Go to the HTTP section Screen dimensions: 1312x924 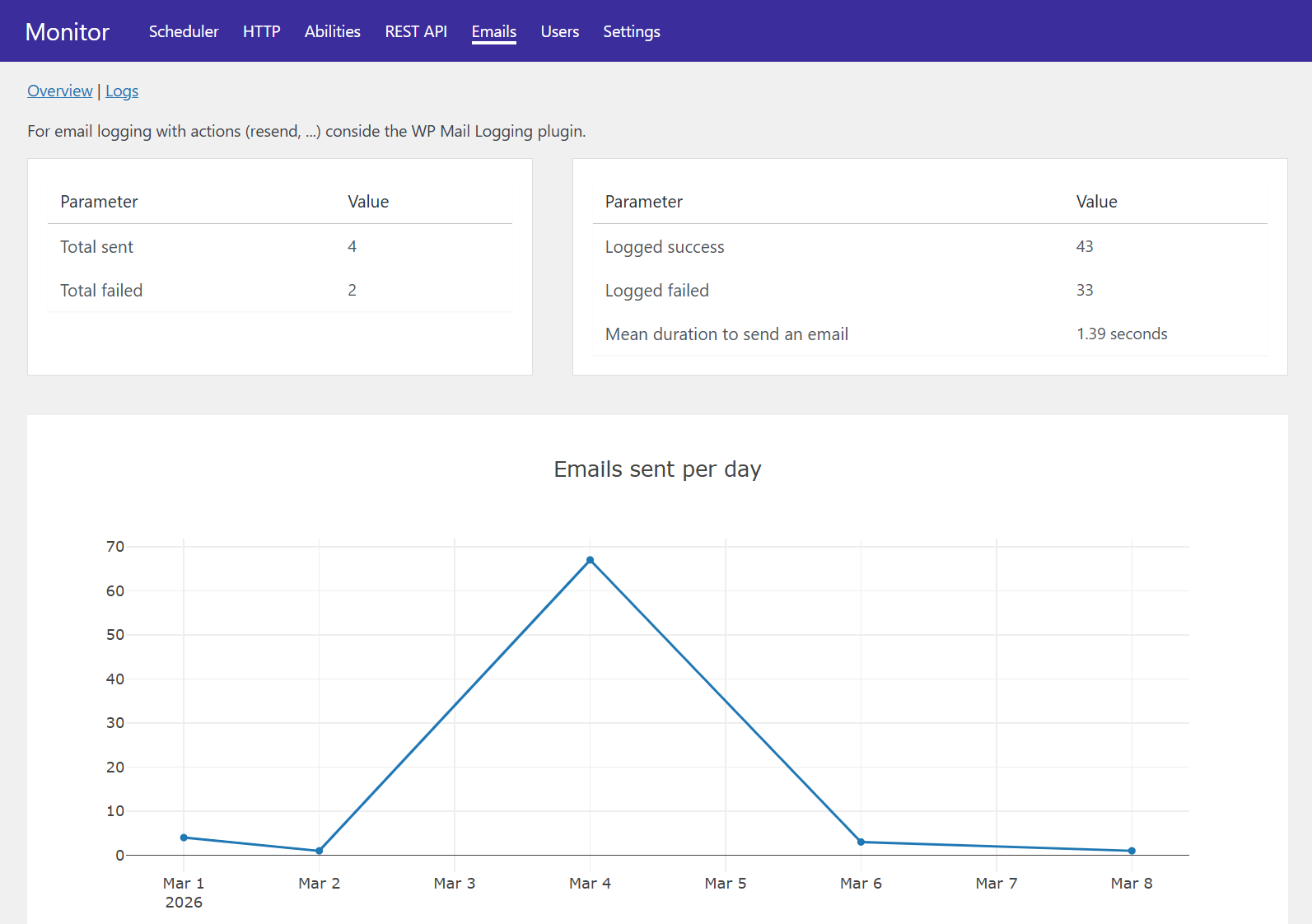coord(261,31)
